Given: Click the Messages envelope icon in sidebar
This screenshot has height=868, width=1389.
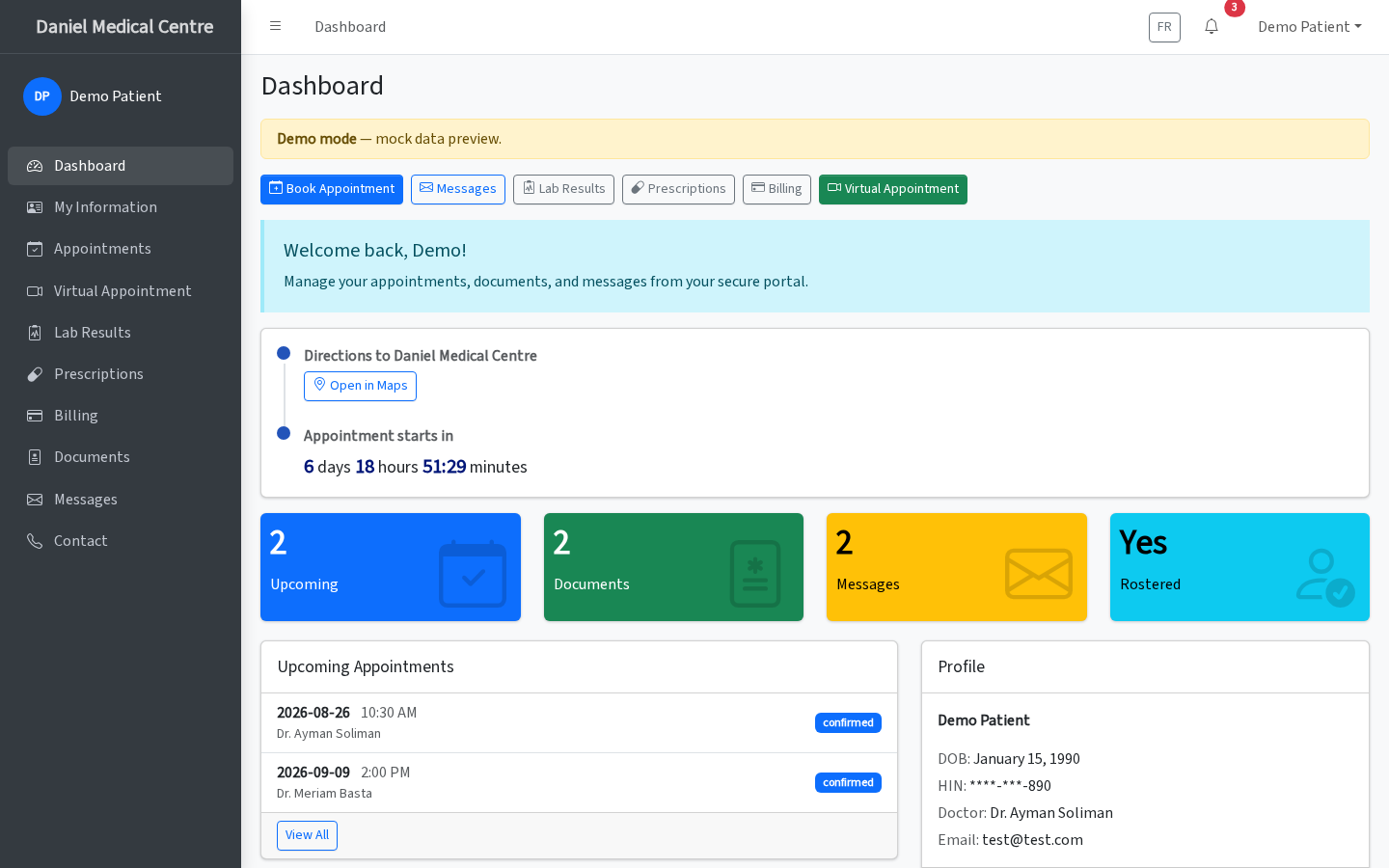Looking at the screenshot, I should click(35, 500).
